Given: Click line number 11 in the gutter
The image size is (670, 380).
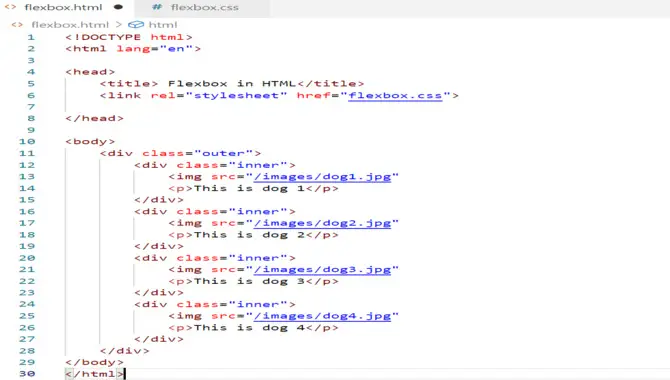Looking at the screenshot, I should pyautogui.click(x=27, y=153).
